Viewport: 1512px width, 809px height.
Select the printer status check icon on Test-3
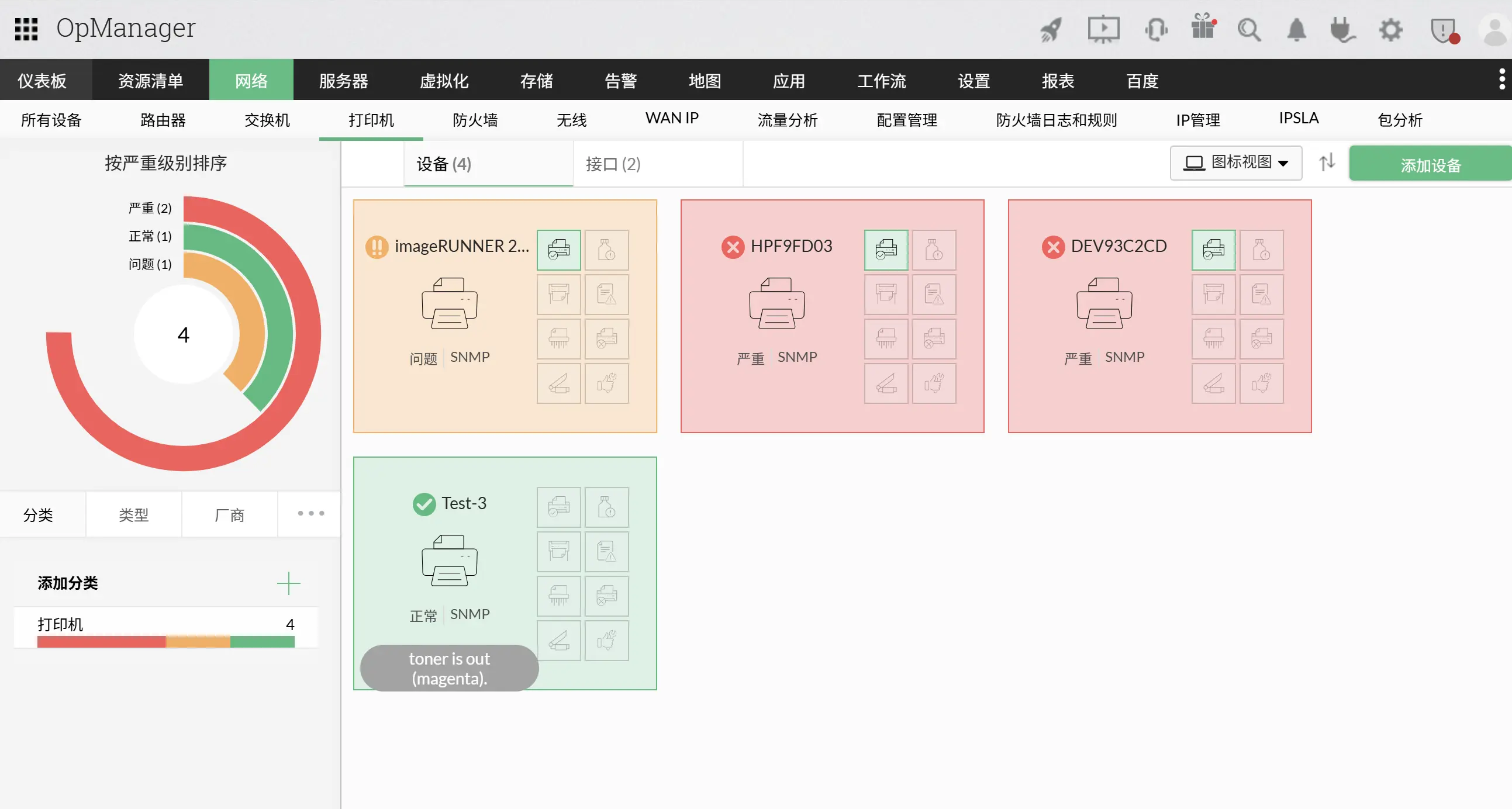pos(558,507)
